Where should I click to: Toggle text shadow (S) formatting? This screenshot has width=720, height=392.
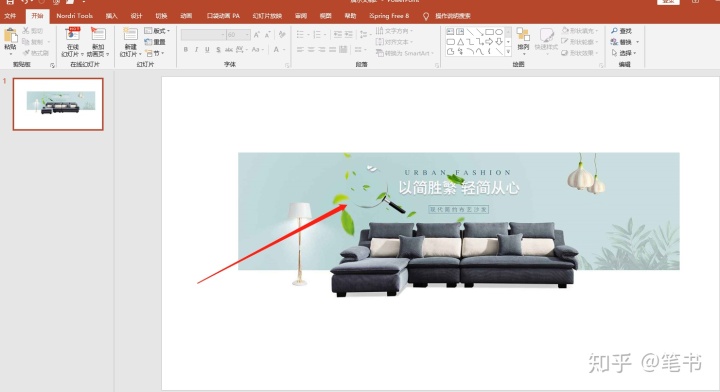coord(218,50)
